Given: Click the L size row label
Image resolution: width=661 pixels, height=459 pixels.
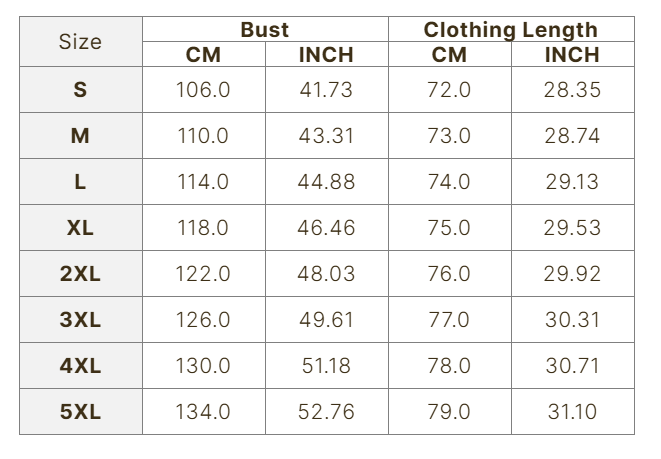Looking at the screenshot, I should click(80, 182).
